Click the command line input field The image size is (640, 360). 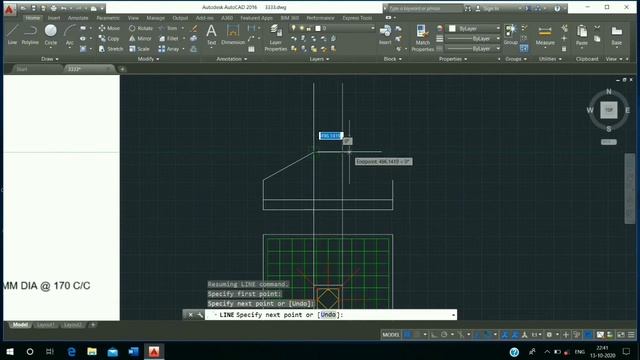coord(331,315)
